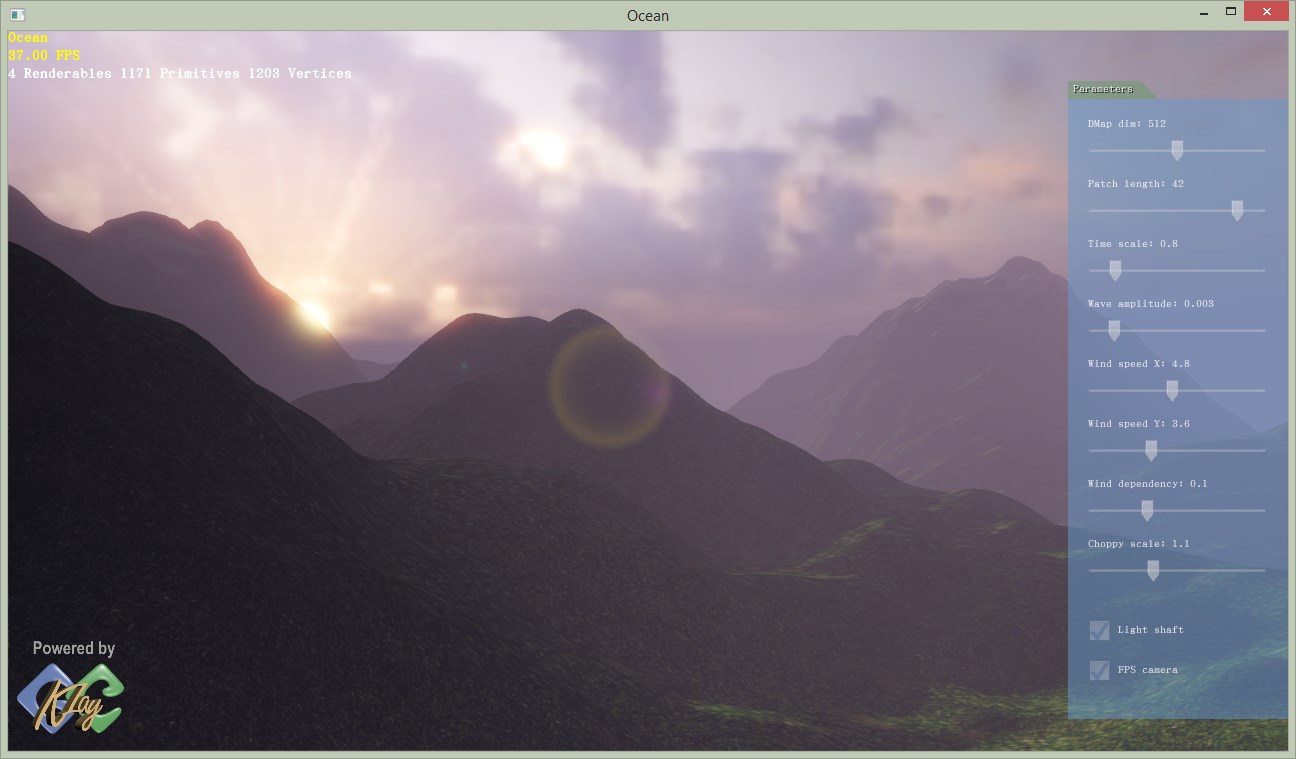Close the Ocean window

point(1267,13)
